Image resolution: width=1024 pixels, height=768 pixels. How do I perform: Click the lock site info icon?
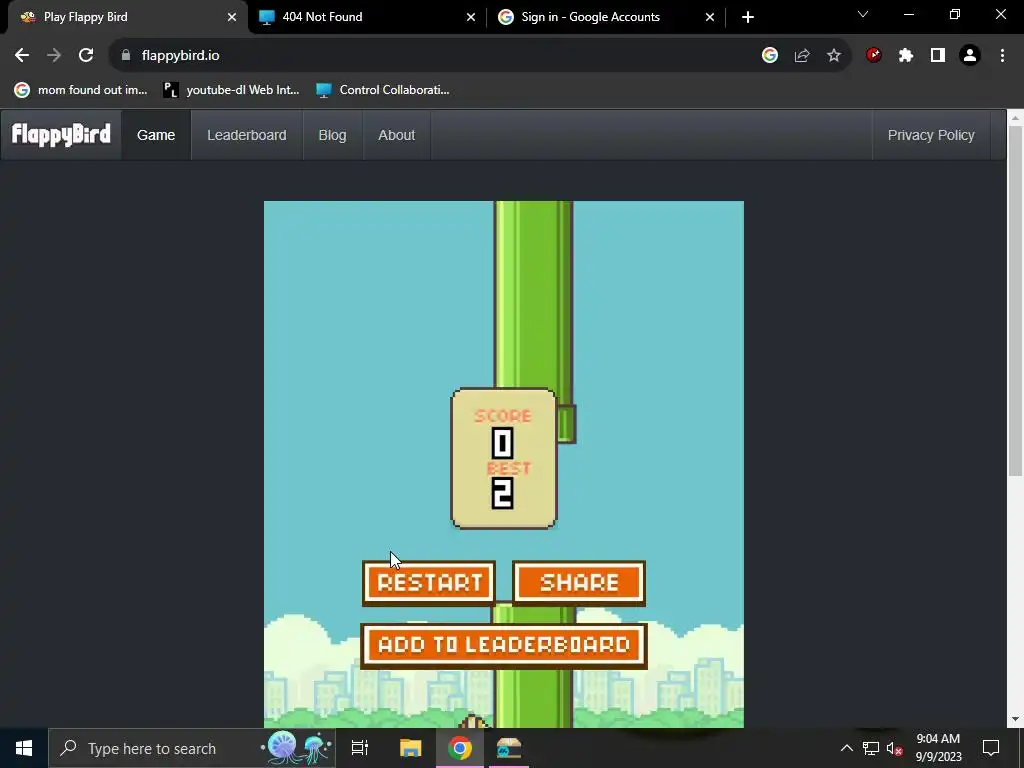[126, 56]
